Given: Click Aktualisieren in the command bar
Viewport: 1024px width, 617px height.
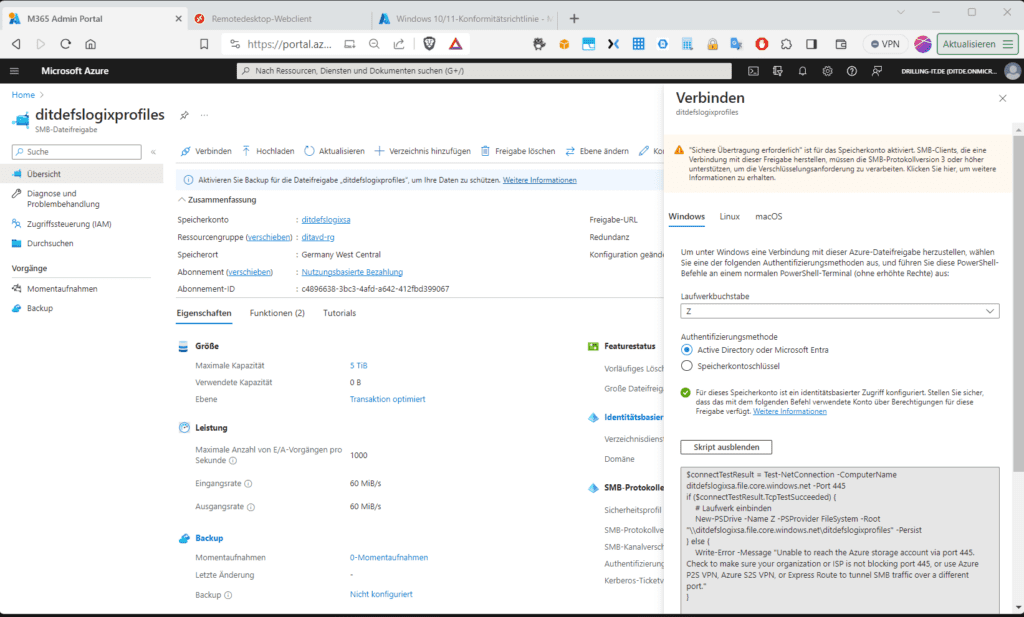Looking at the screenshot, I should (x=334, y=151).
